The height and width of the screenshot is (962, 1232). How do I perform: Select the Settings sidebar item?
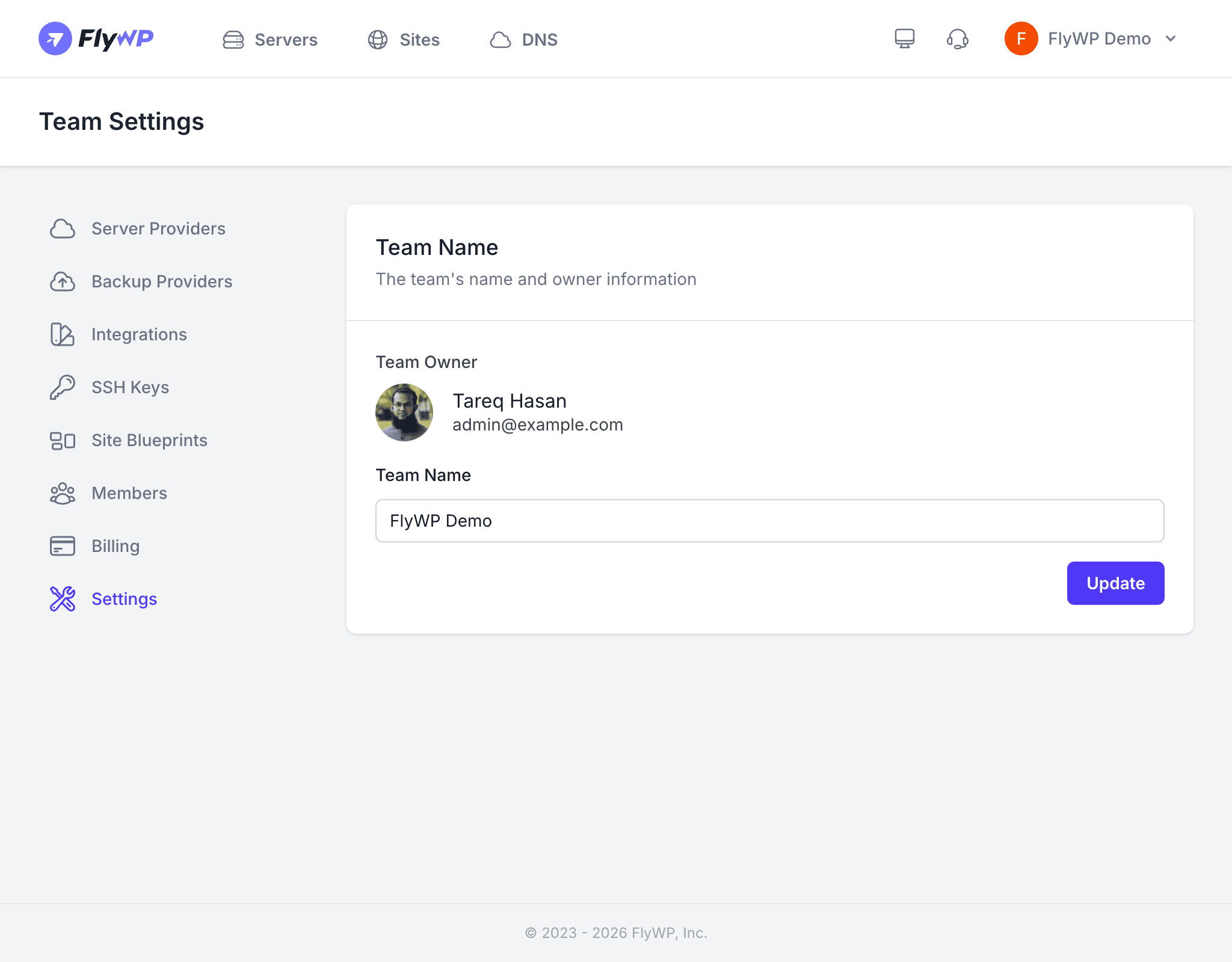point(124,599)
